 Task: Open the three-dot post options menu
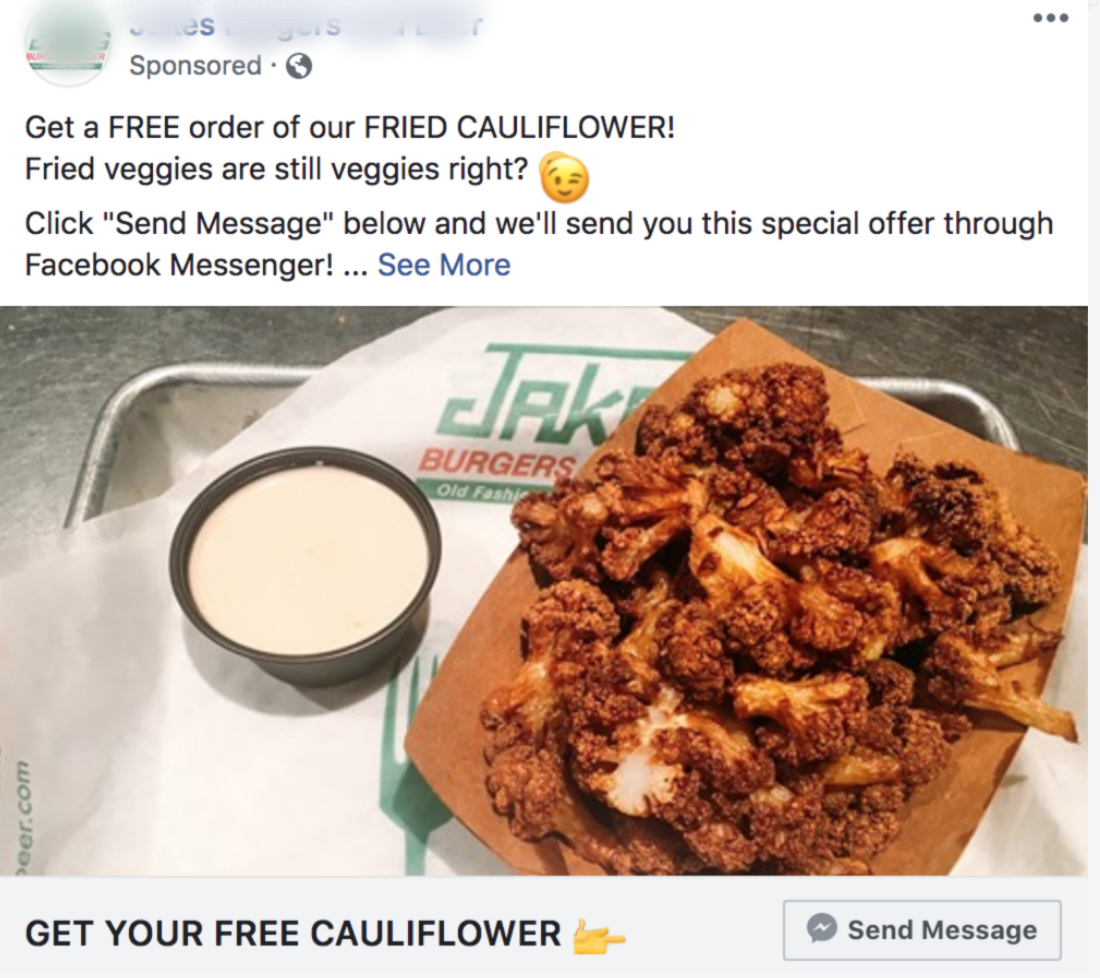(1050, 18)
